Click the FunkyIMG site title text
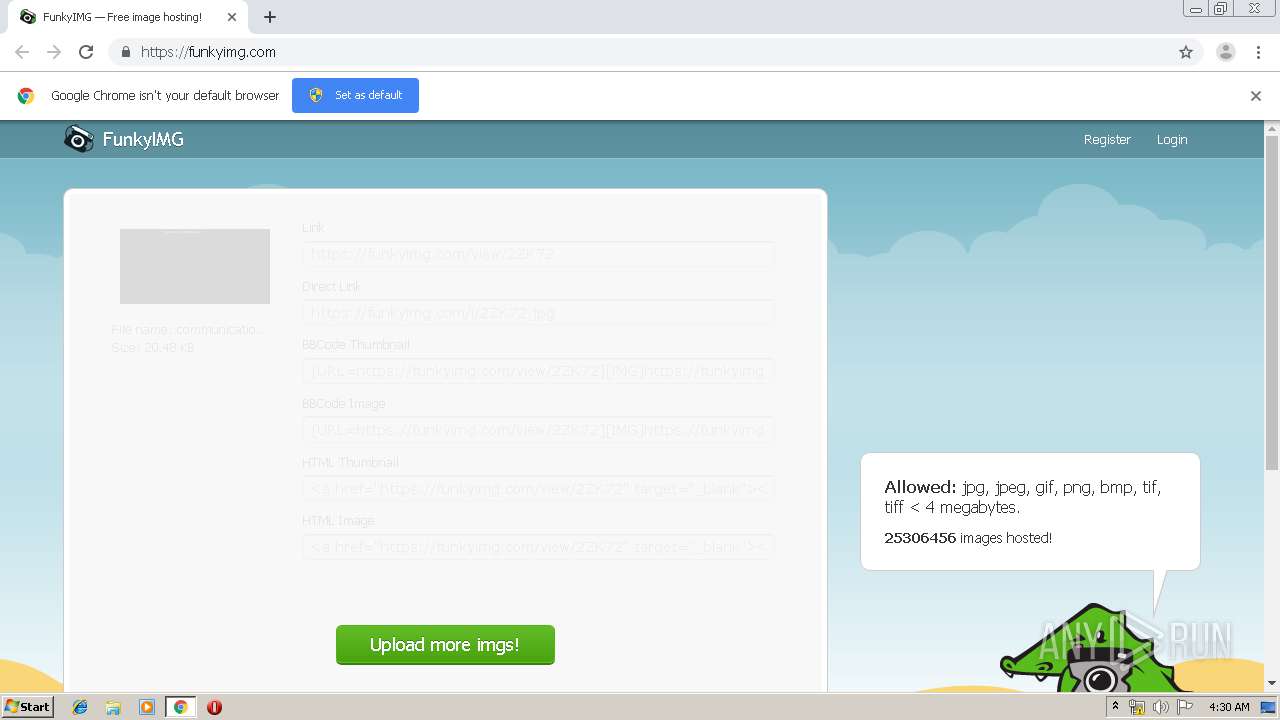The image size is (1280, 720). [x=143, y=140]
